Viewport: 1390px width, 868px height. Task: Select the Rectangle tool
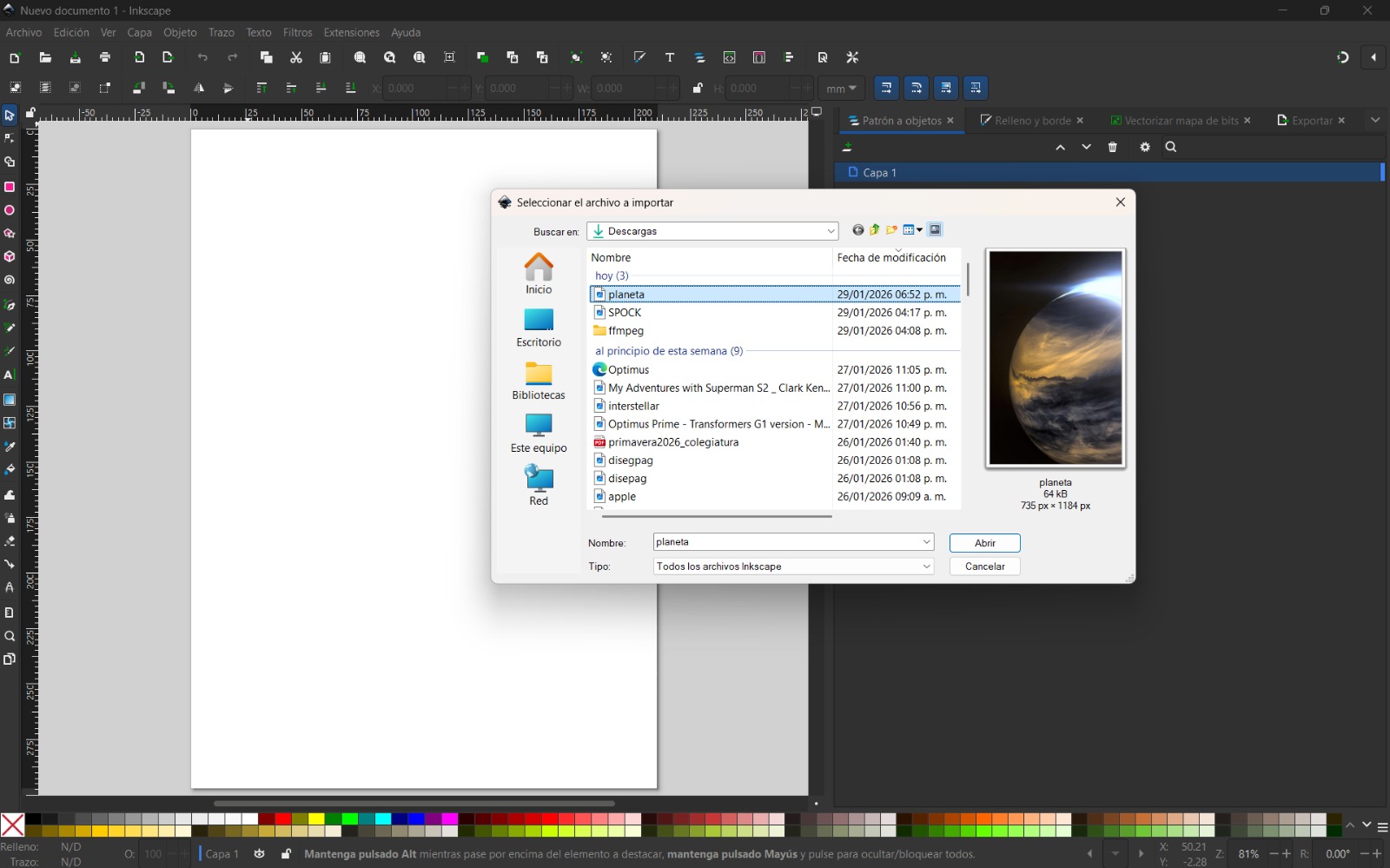10,186
